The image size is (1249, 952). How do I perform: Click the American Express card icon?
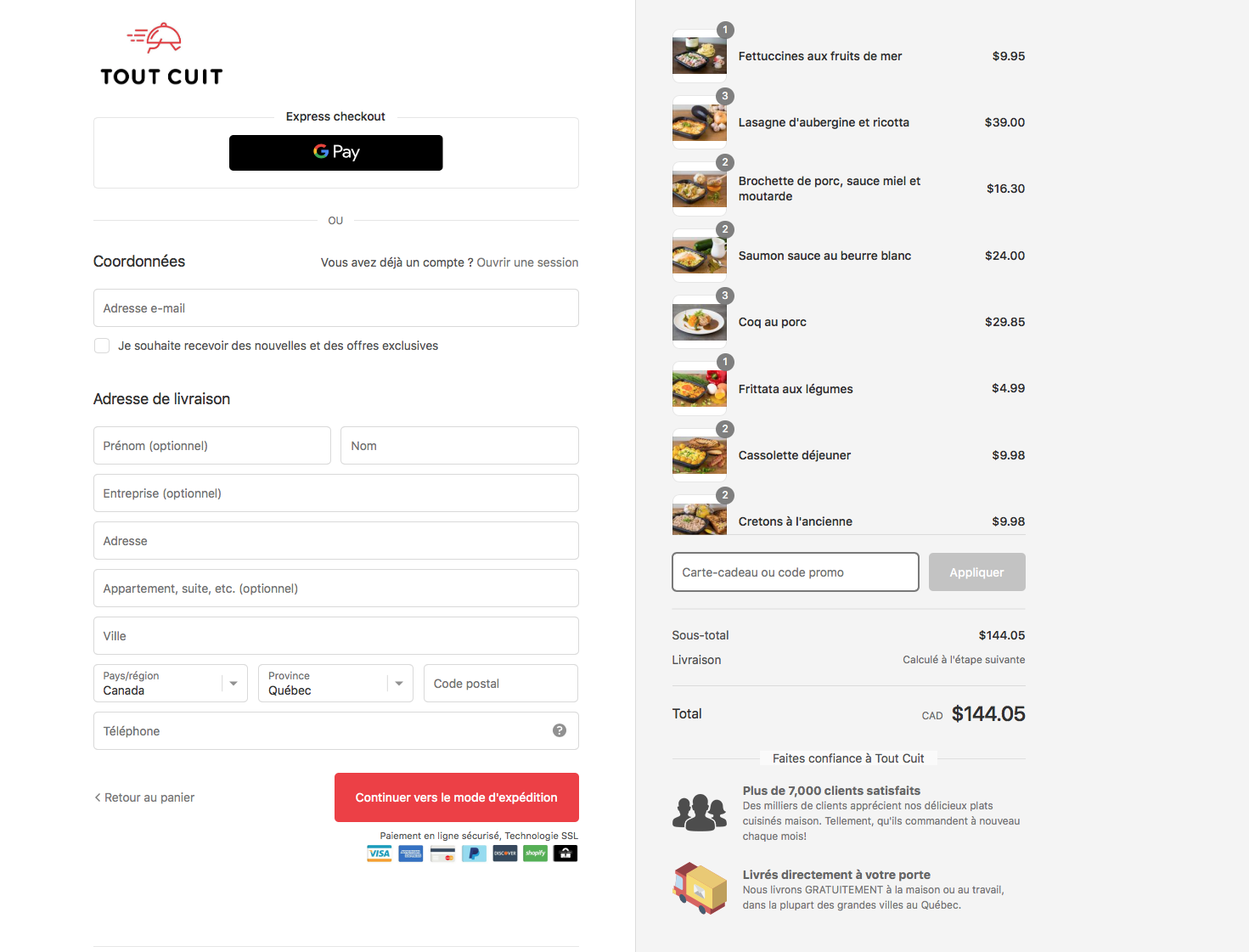(x=411, y=853)
